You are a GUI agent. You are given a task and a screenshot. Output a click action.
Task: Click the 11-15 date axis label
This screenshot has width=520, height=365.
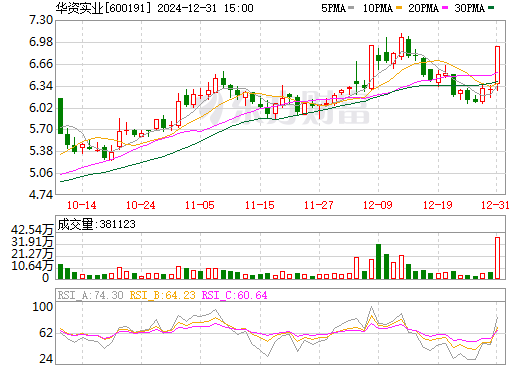coord(260,205)
